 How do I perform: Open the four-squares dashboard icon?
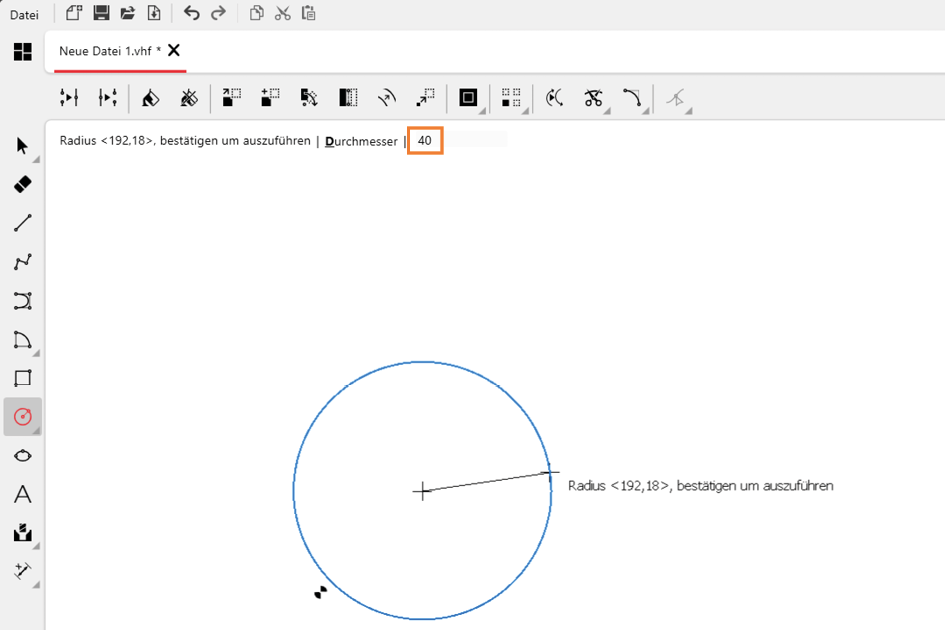(x=23, y=52)
